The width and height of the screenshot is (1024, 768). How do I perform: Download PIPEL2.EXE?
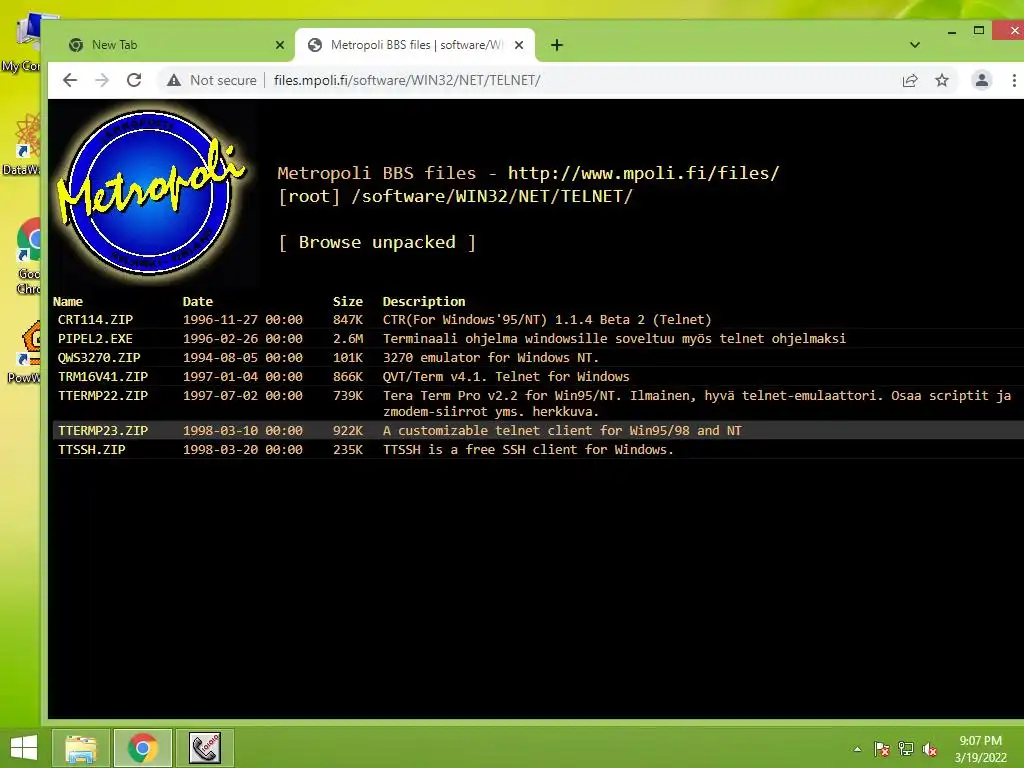click(x=95, y=339)
